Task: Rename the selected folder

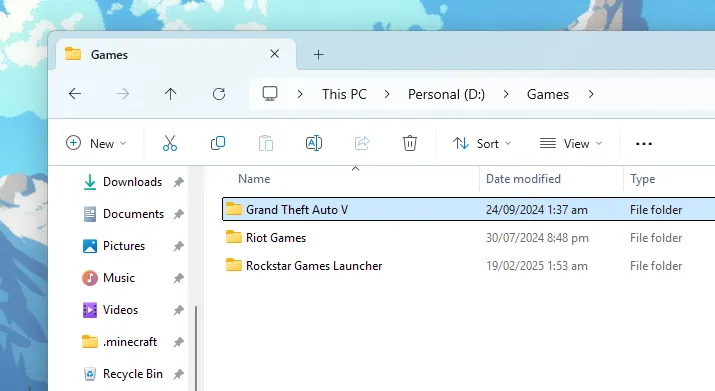Action: click(x=314, y=143)
